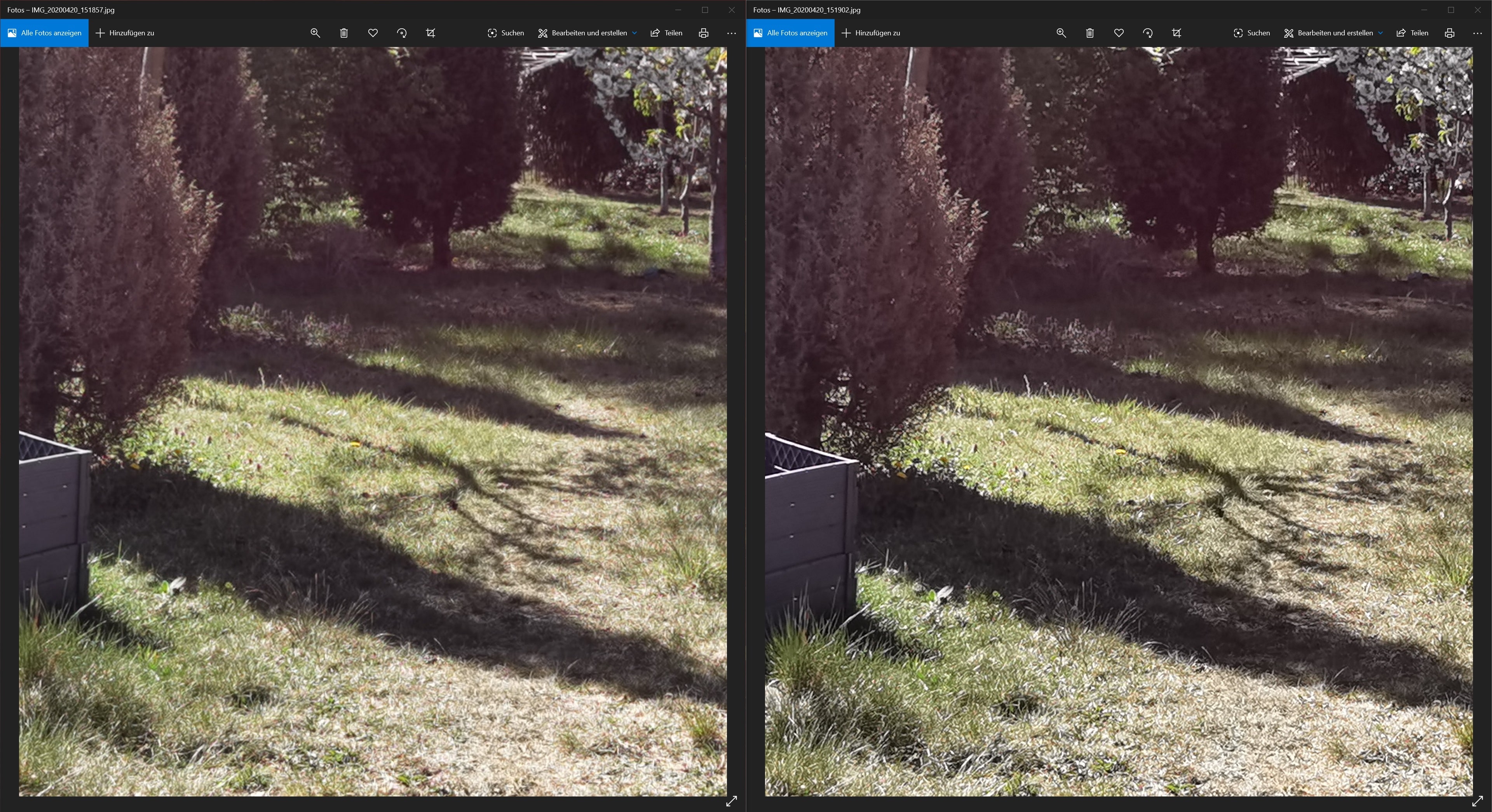The image size is (1492, 812).
Task: Open crop tool in left window
Action: pyautogui.click(x=431, y=33)
